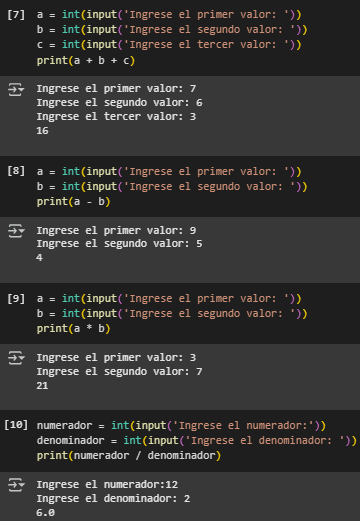The height and width of the screenshot is (521, 360).
Task: Select the output result 21
Action: point(42,386)
